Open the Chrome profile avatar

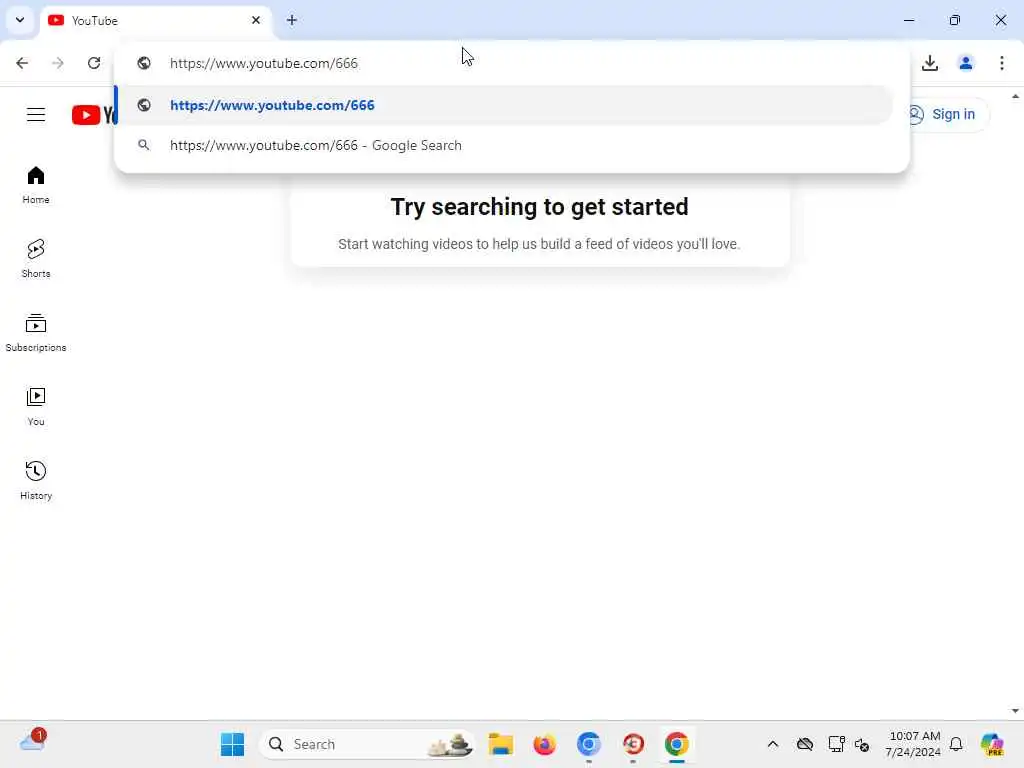966,63
